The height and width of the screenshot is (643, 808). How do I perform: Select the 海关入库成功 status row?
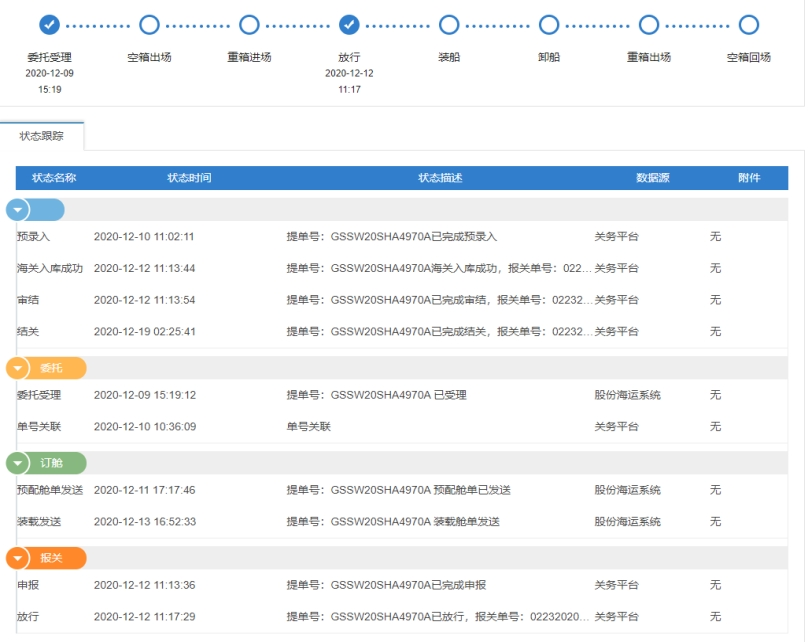click(x=400, y=269)
